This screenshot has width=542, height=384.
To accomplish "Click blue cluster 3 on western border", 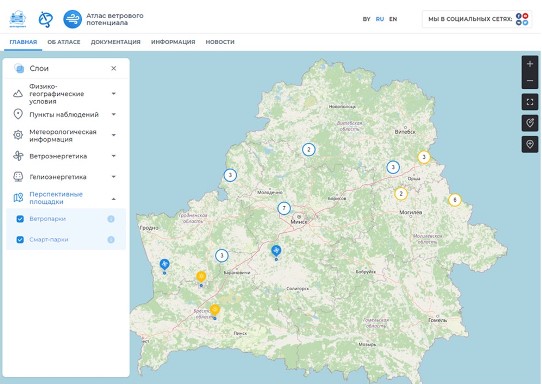I will tap(230, 175).
